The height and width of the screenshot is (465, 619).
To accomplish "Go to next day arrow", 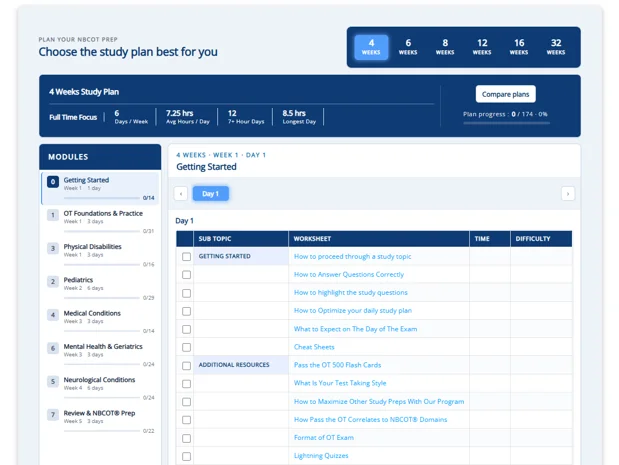I will 568,194.
